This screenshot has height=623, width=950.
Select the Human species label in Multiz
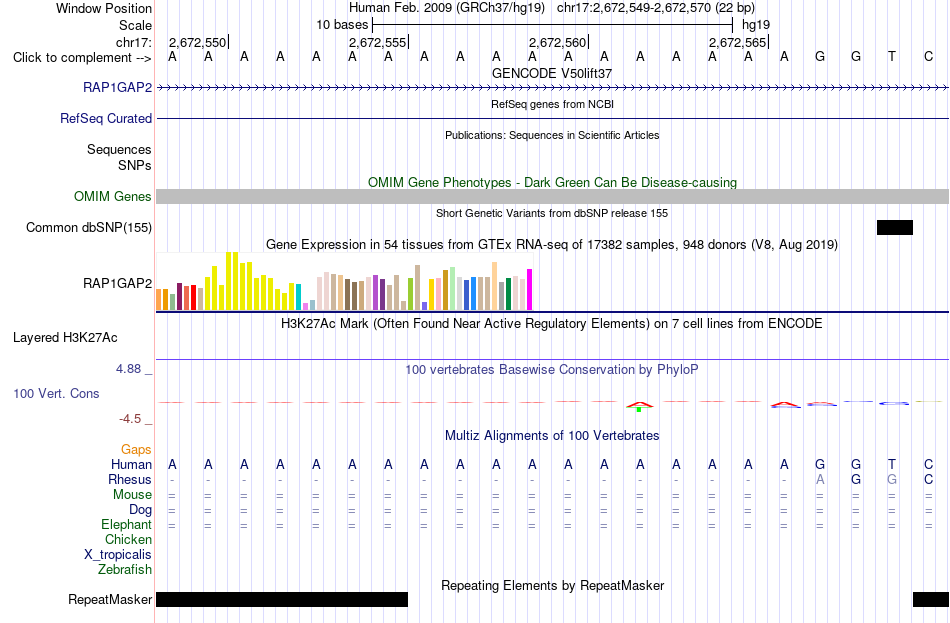click(131, 464)
